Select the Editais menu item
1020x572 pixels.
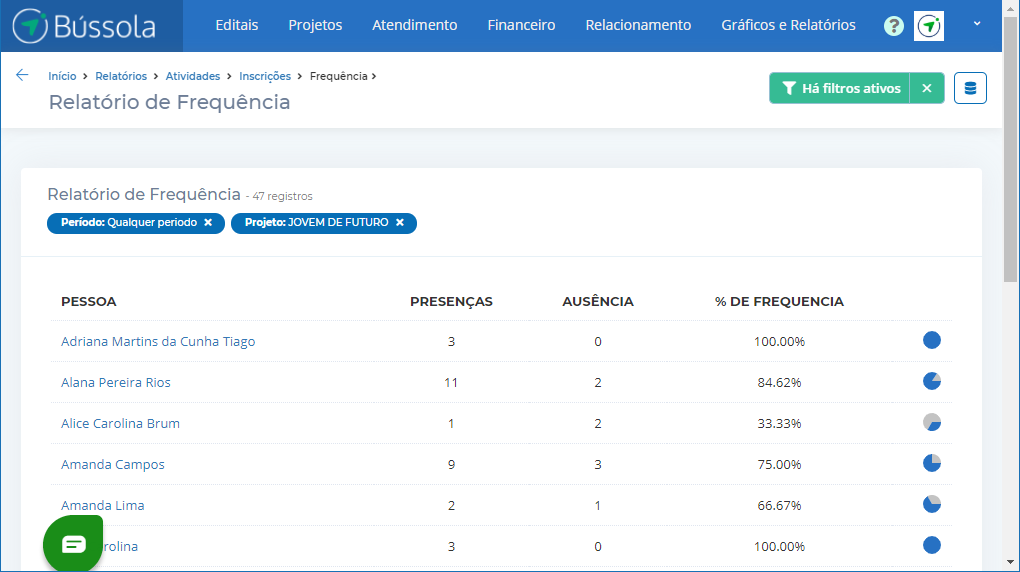click(x=236, y=26)
